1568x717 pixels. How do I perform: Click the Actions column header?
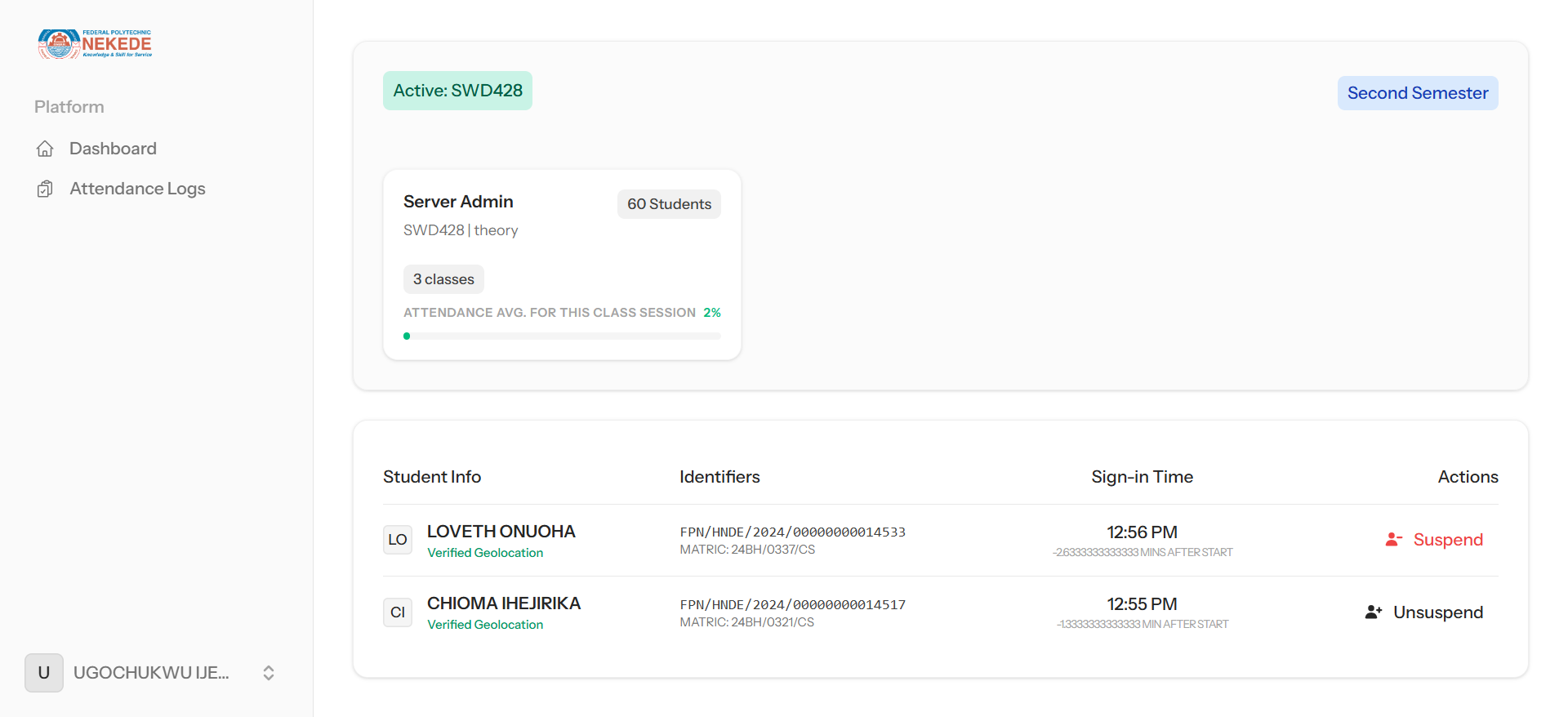1468,477
